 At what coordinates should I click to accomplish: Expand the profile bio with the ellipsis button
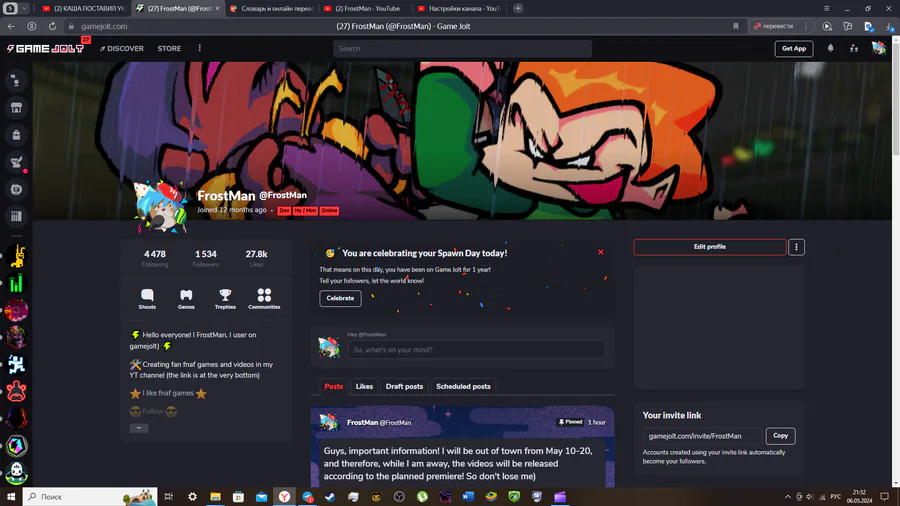(139, 428)
